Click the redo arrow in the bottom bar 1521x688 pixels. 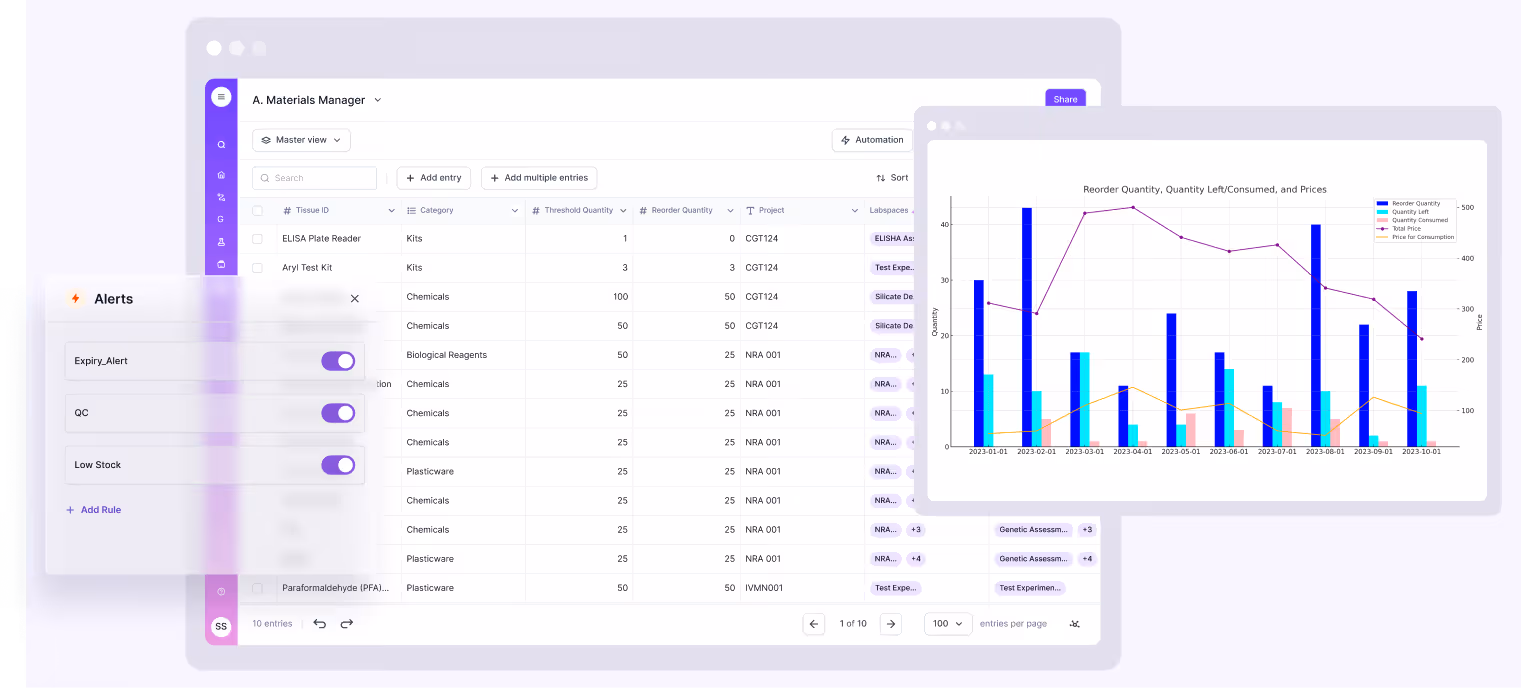(346, 624)
